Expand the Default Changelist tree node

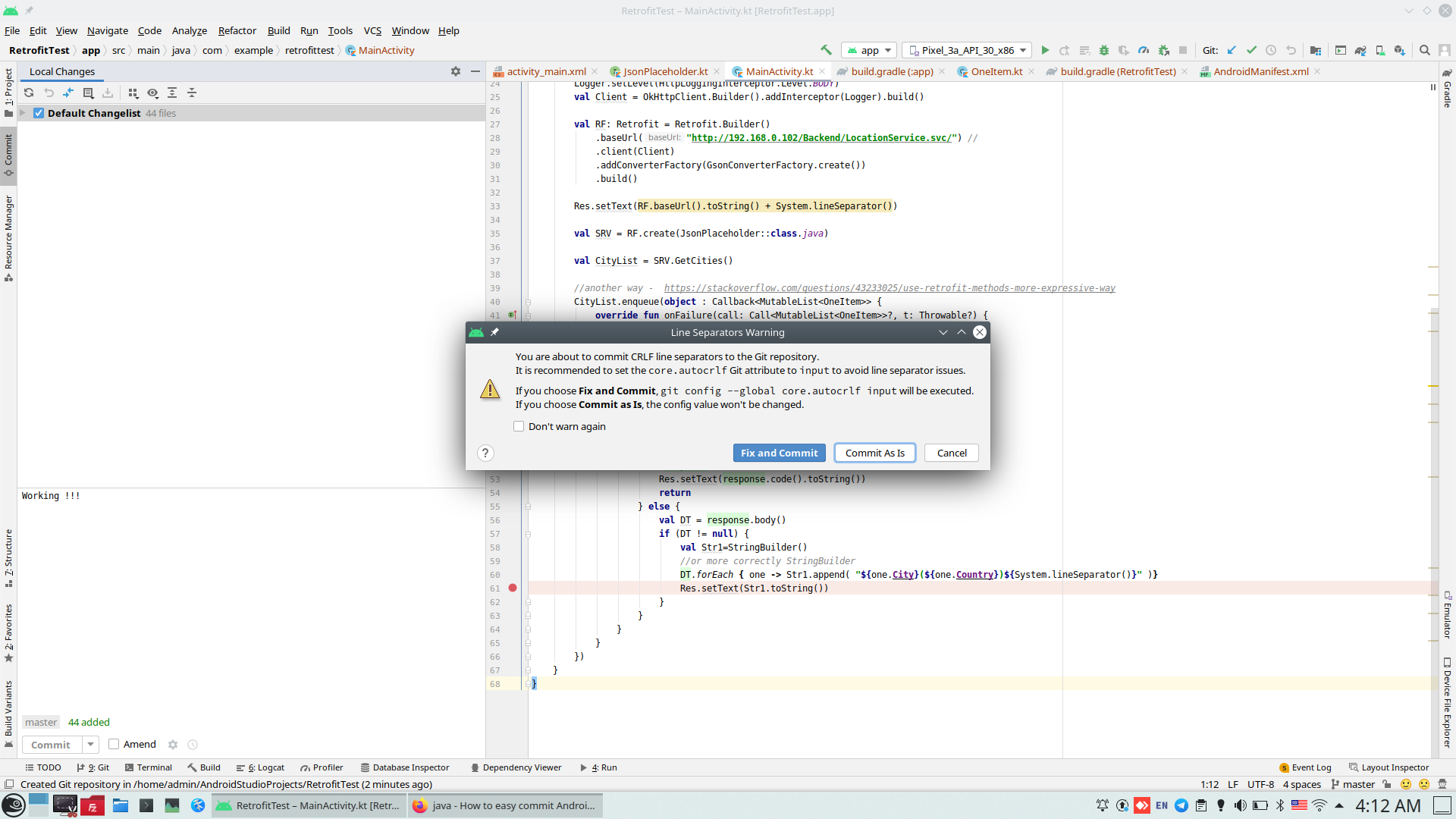23,113
